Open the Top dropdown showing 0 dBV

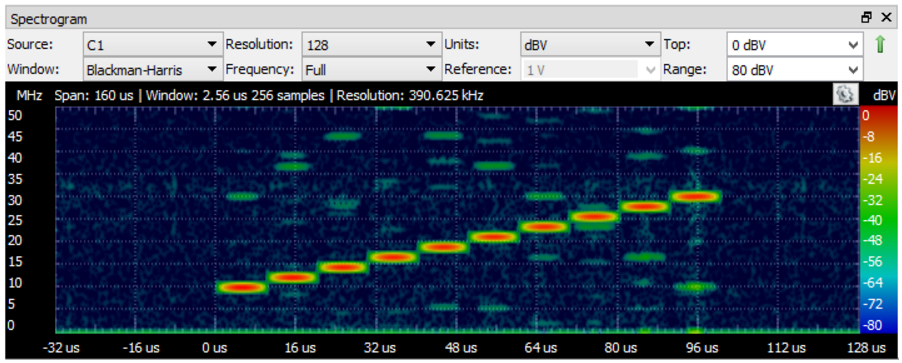coord(794,44)
